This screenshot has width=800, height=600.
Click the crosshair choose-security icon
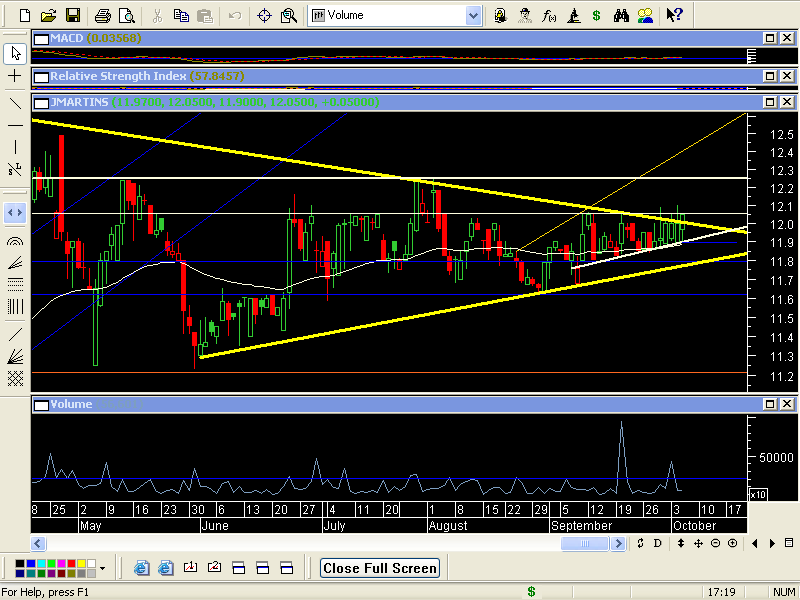[x=264, y=16]
